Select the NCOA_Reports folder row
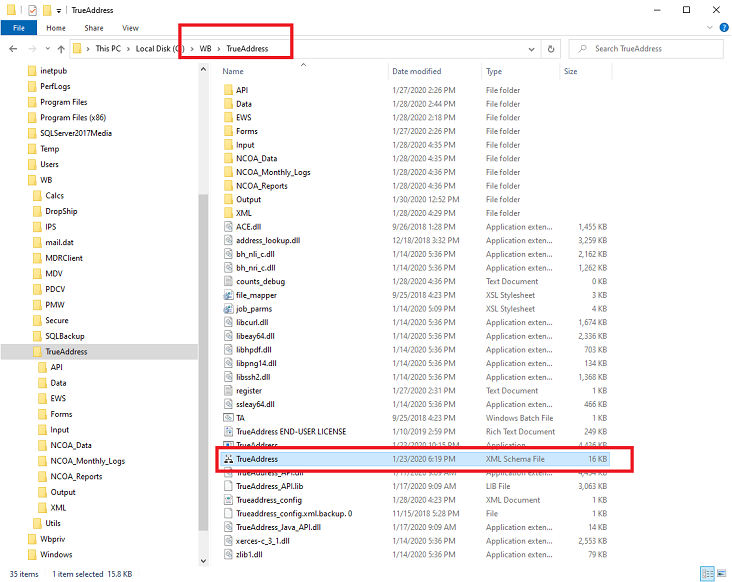732x582 pixels. pos(416,186)
